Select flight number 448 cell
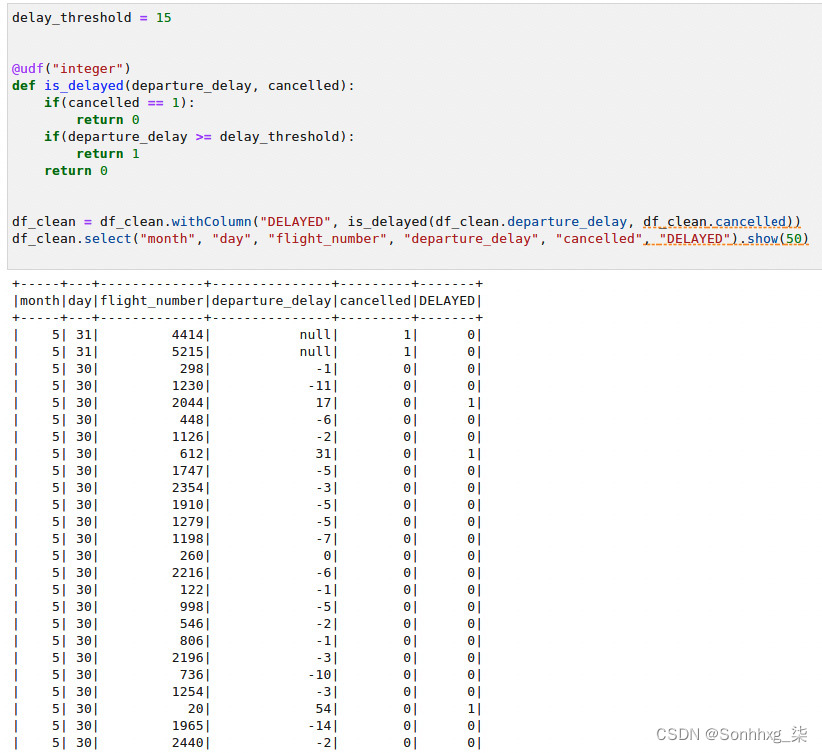Image resolution: width=822 pixels, height=753 pixels. click(191, 420)
